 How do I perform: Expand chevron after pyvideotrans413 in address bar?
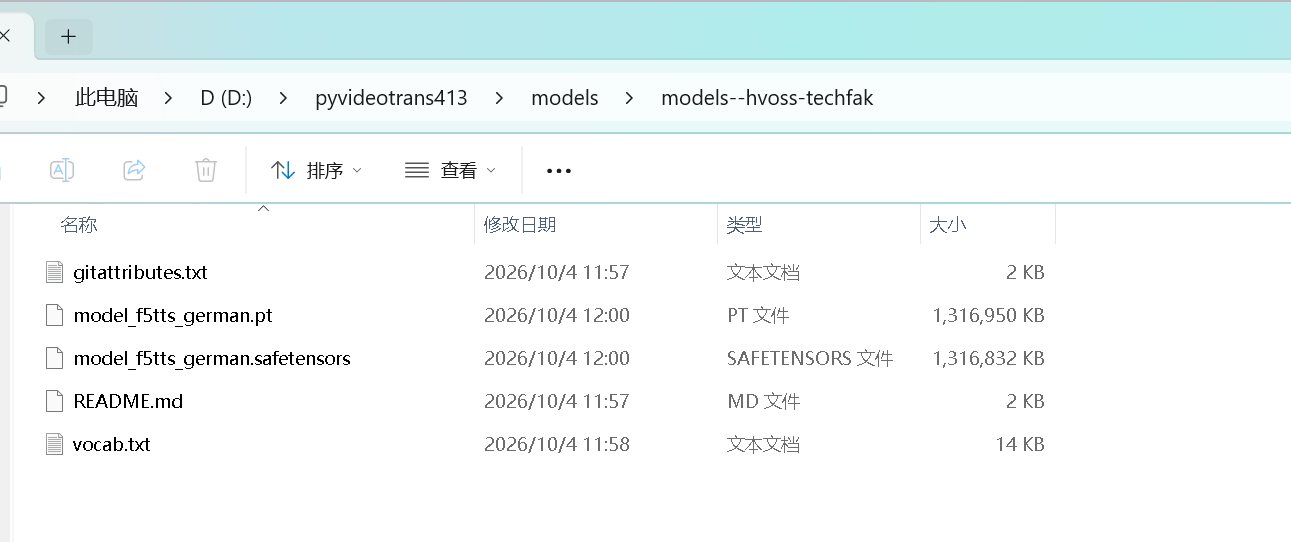[x=499, y=98]
